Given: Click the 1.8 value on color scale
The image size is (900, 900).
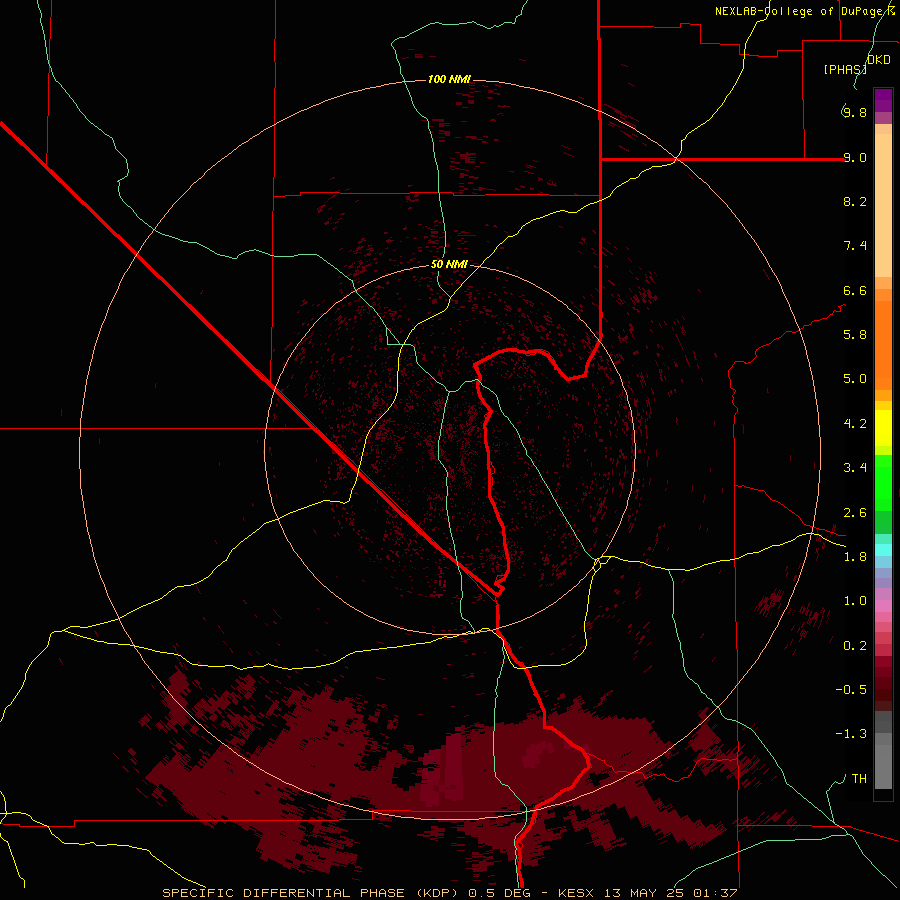Looking at the screenshot, I should pyautogui.click(x=855, y=557).
